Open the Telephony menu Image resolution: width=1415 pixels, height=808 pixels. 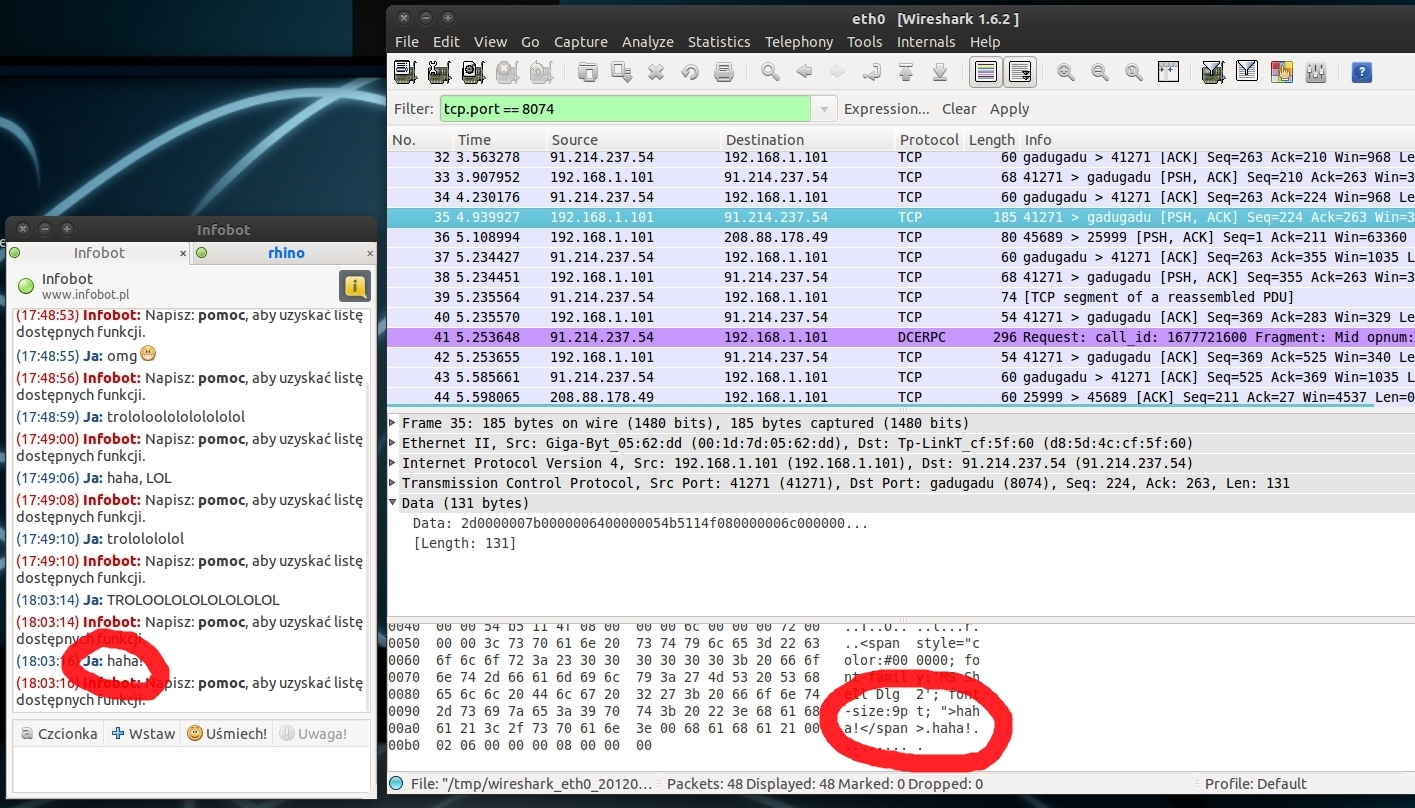pyautogui.click(x=799, y=42)
